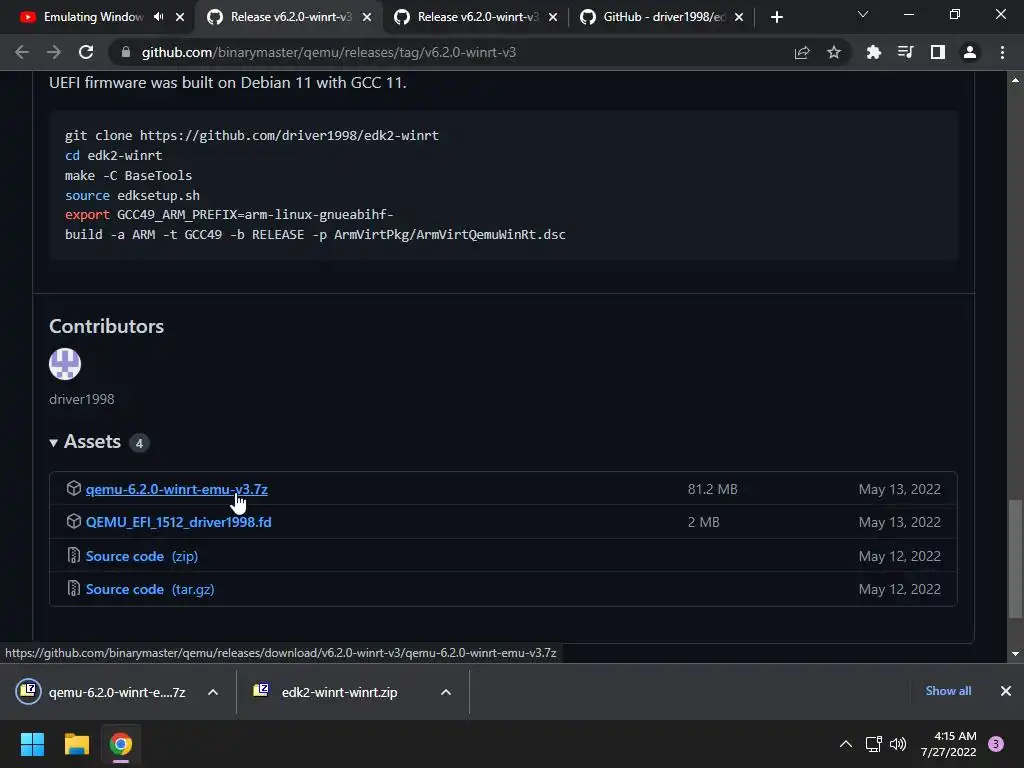Mute the Emulating Windows tab audio icon
Screen dimensions: 1024x768
point(158,17)
